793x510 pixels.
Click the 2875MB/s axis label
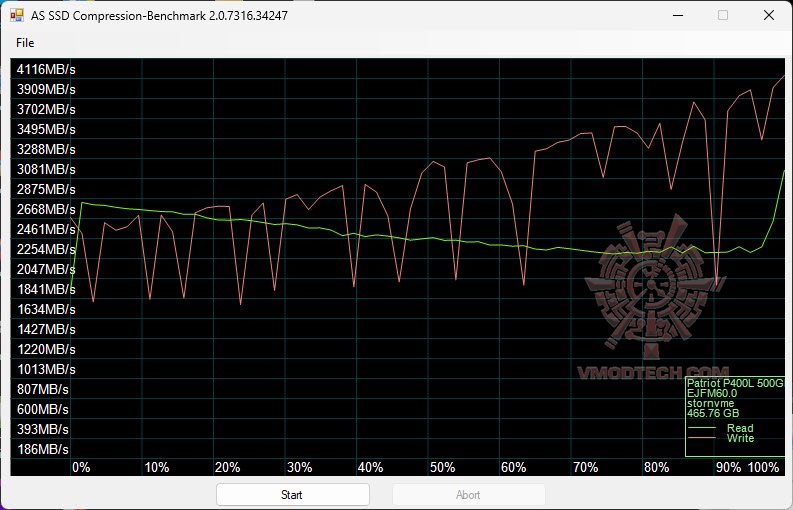(46, 189)
